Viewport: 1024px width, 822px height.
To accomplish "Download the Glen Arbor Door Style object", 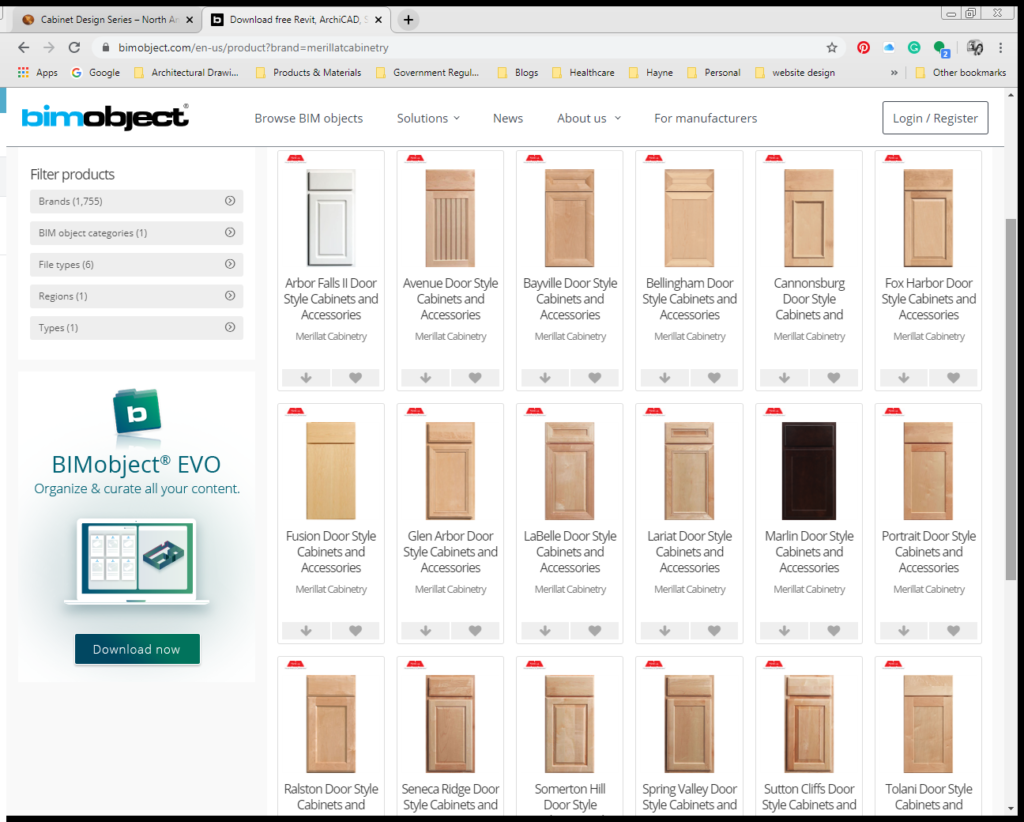I will pyautogui.click(x=426, y=631).
